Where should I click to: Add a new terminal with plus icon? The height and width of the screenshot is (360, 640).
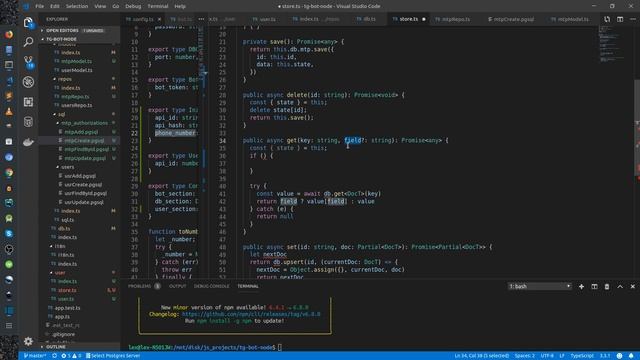(581, 287)
